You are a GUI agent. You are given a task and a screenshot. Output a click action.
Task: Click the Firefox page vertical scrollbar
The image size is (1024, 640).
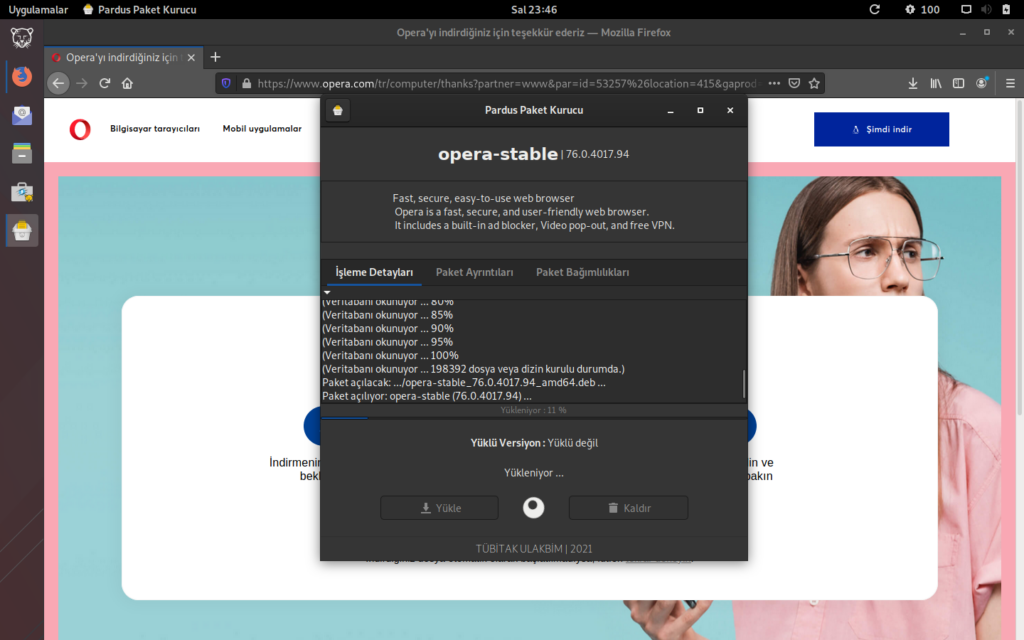pyautogui.click(x=1019, y=258)
